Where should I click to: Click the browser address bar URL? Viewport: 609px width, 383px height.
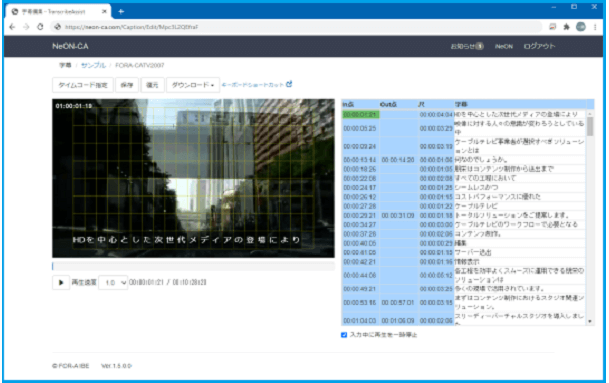point(131,27)
